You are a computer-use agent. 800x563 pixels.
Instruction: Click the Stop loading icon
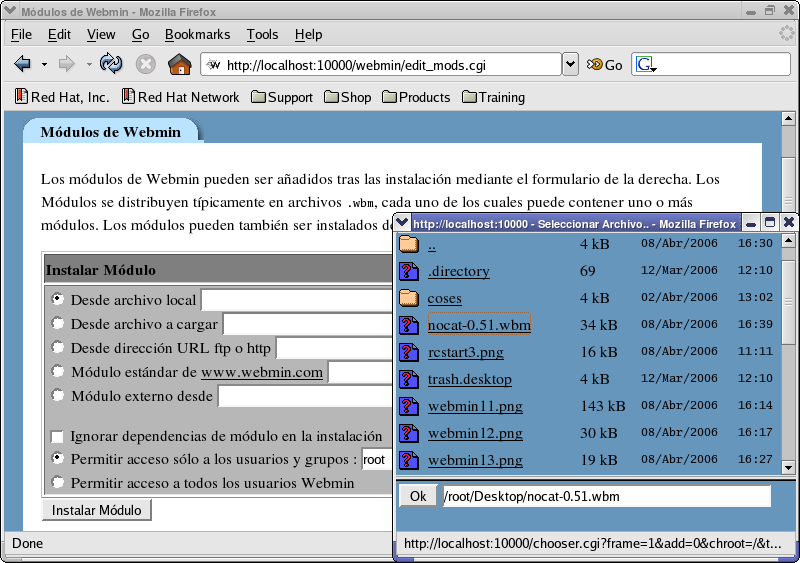pyautogui.click(x=145, y=65)
